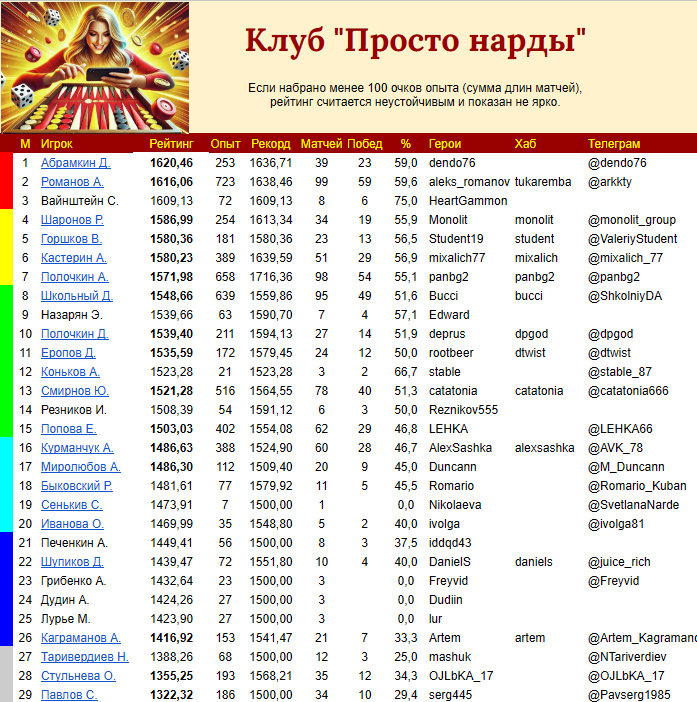Click the Хаб column header
The height and width of the screenshot is (702, 697).
pos(525,144)
